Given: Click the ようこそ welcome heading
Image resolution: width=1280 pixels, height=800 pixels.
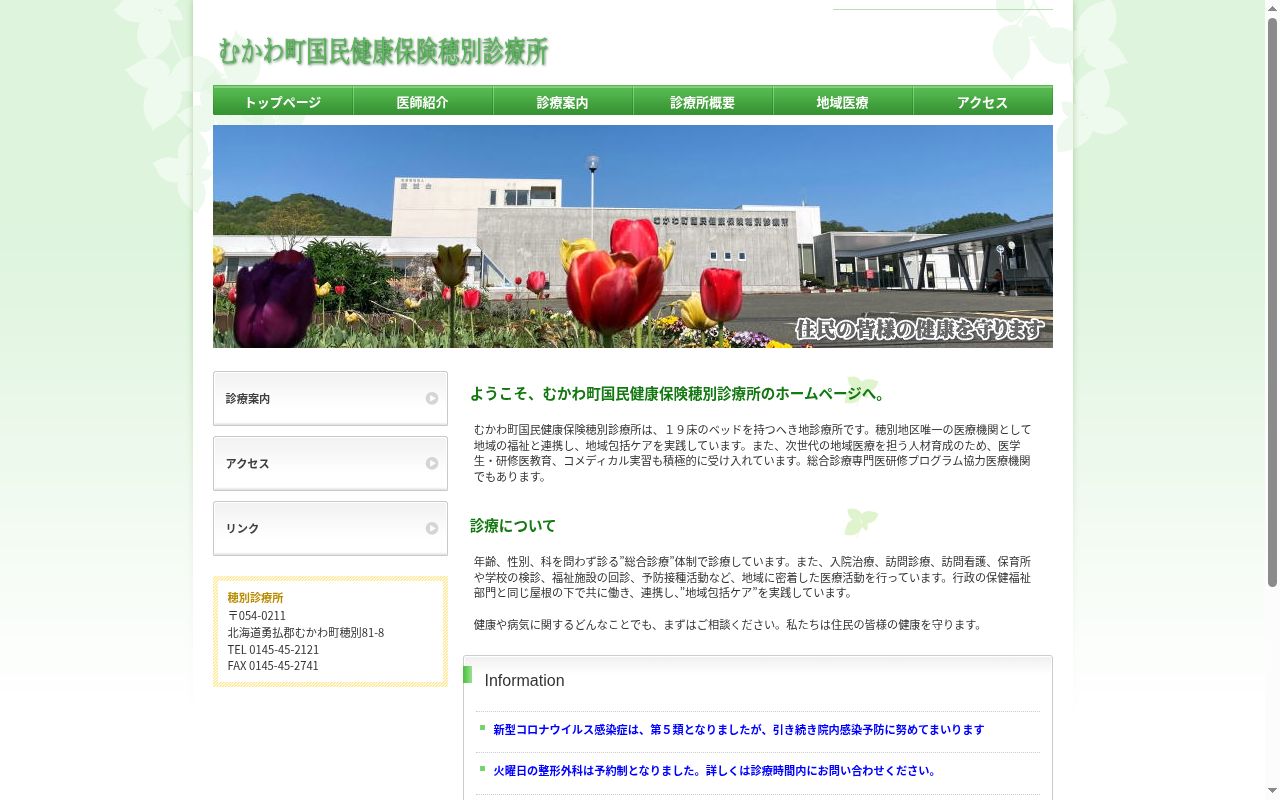Looking at the screenshot, I should [x=678, y=393].
